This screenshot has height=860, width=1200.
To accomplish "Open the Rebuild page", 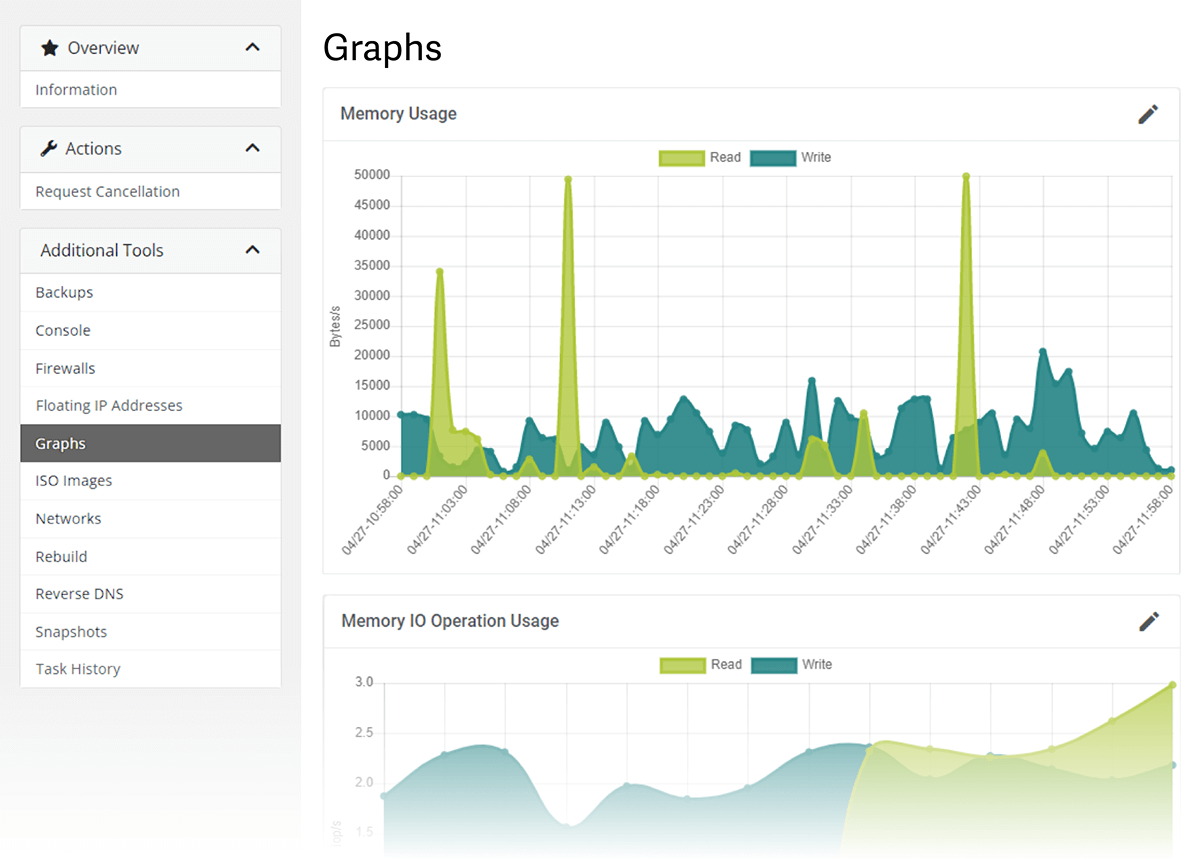I will pyautogui.click(x=150, y=556).
